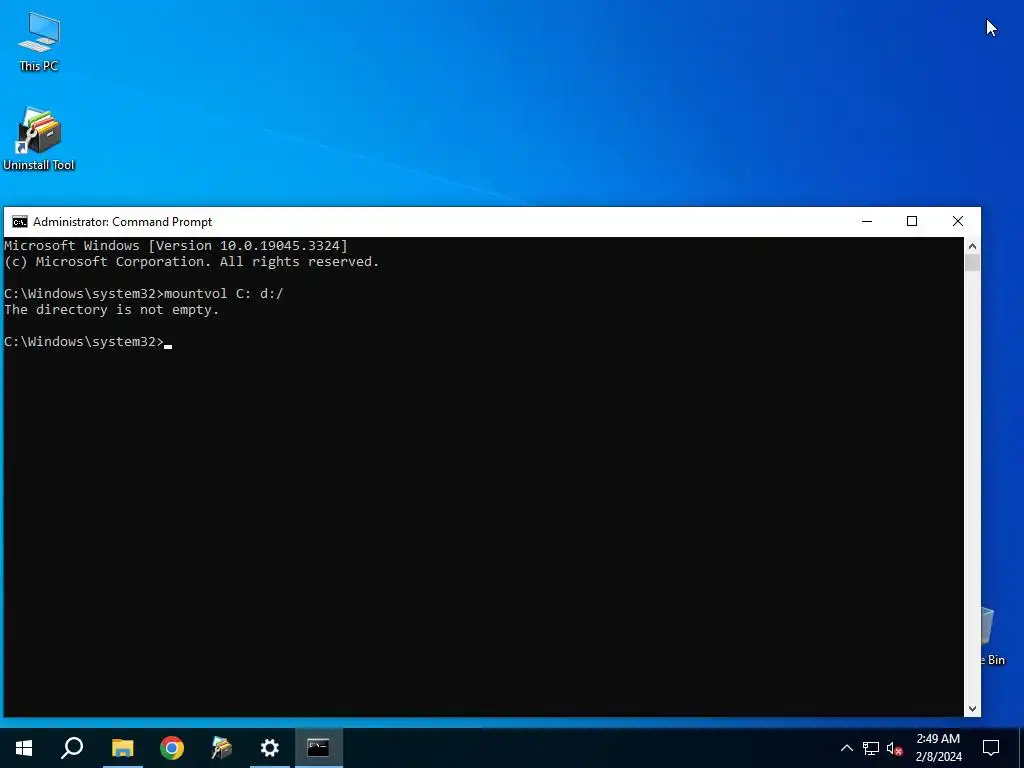Maximize the Command Prompt window

coord(912,221)
